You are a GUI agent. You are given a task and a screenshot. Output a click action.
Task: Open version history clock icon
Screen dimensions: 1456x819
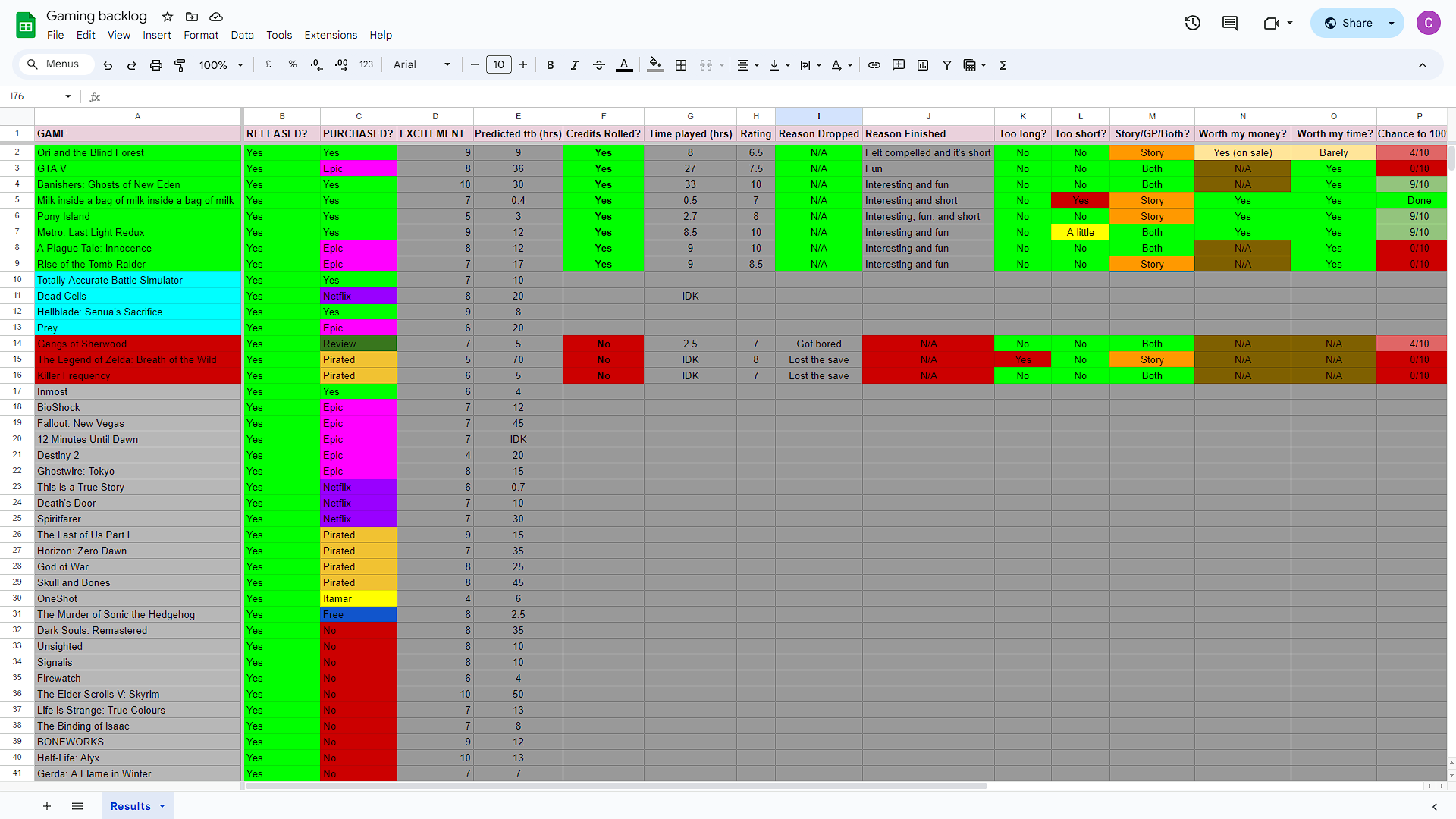click(x=1192, y=23)
